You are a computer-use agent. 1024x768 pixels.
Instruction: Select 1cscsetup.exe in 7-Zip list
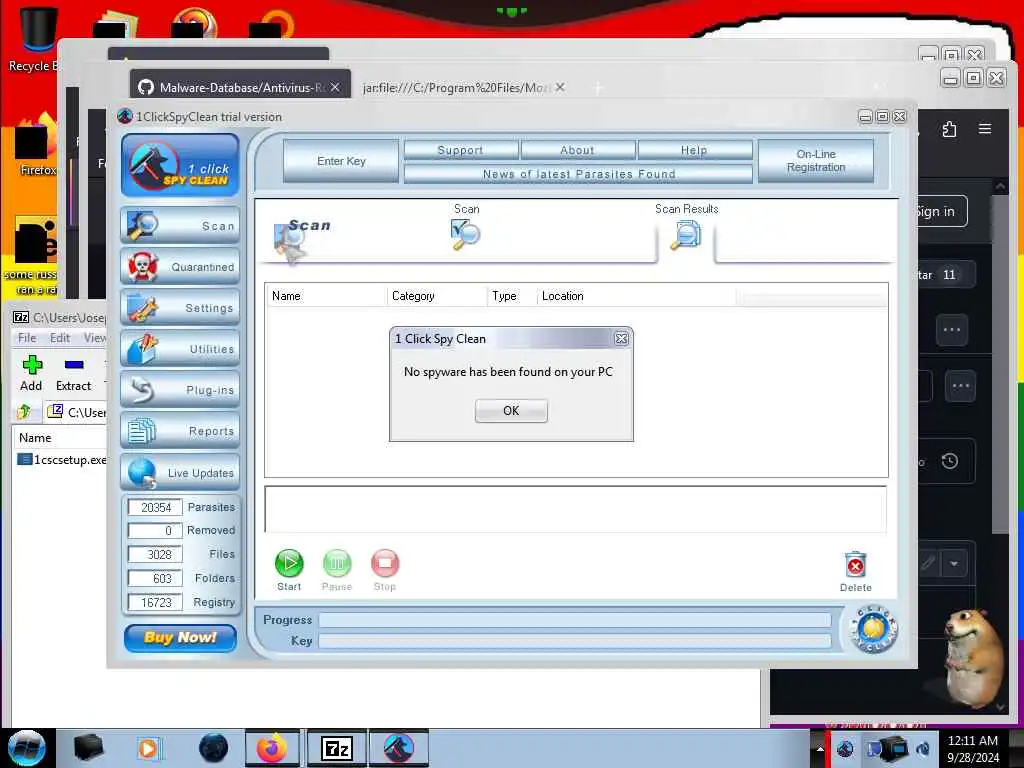(x=61, y=460)
